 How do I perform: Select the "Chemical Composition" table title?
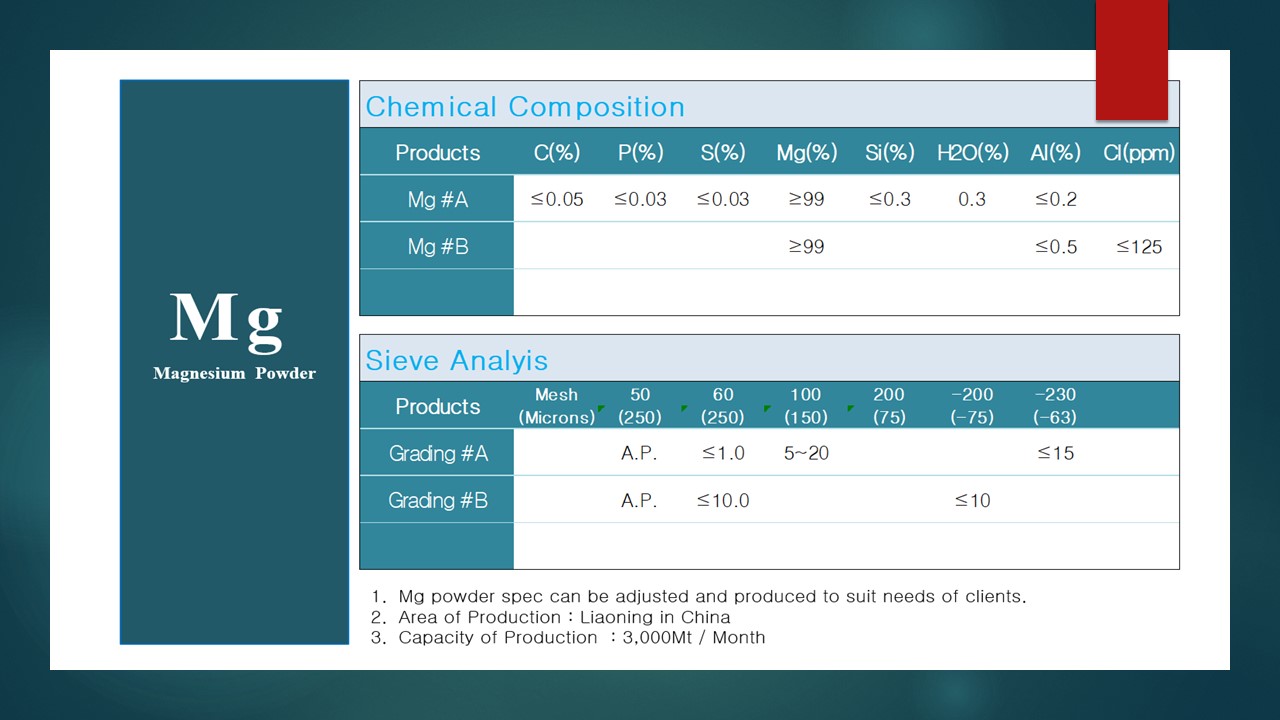525,107
